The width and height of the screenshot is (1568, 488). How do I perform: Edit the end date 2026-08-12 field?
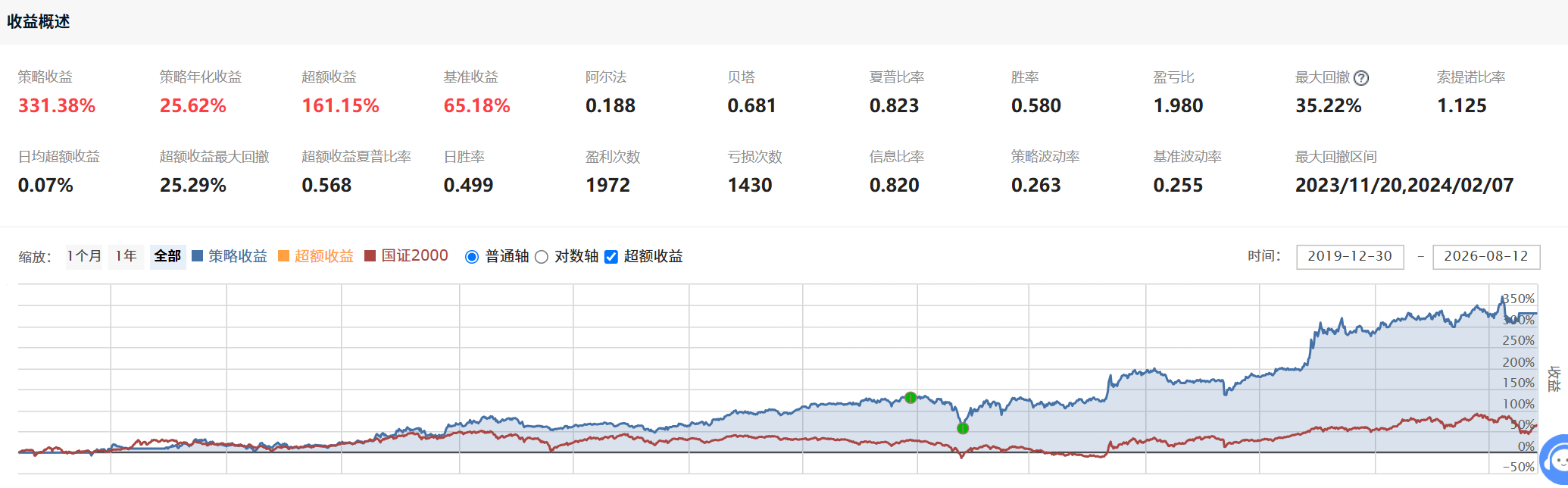(1486, 257)
